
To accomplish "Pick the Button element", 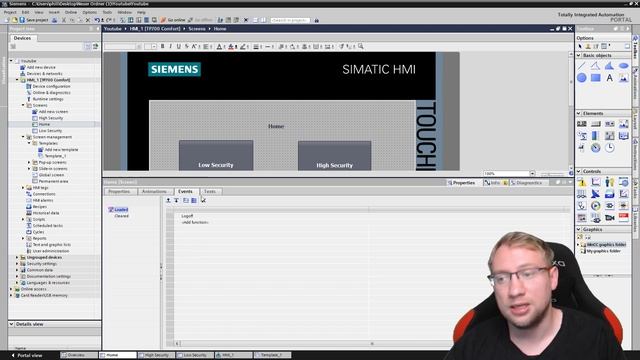I will click(596, 124).
